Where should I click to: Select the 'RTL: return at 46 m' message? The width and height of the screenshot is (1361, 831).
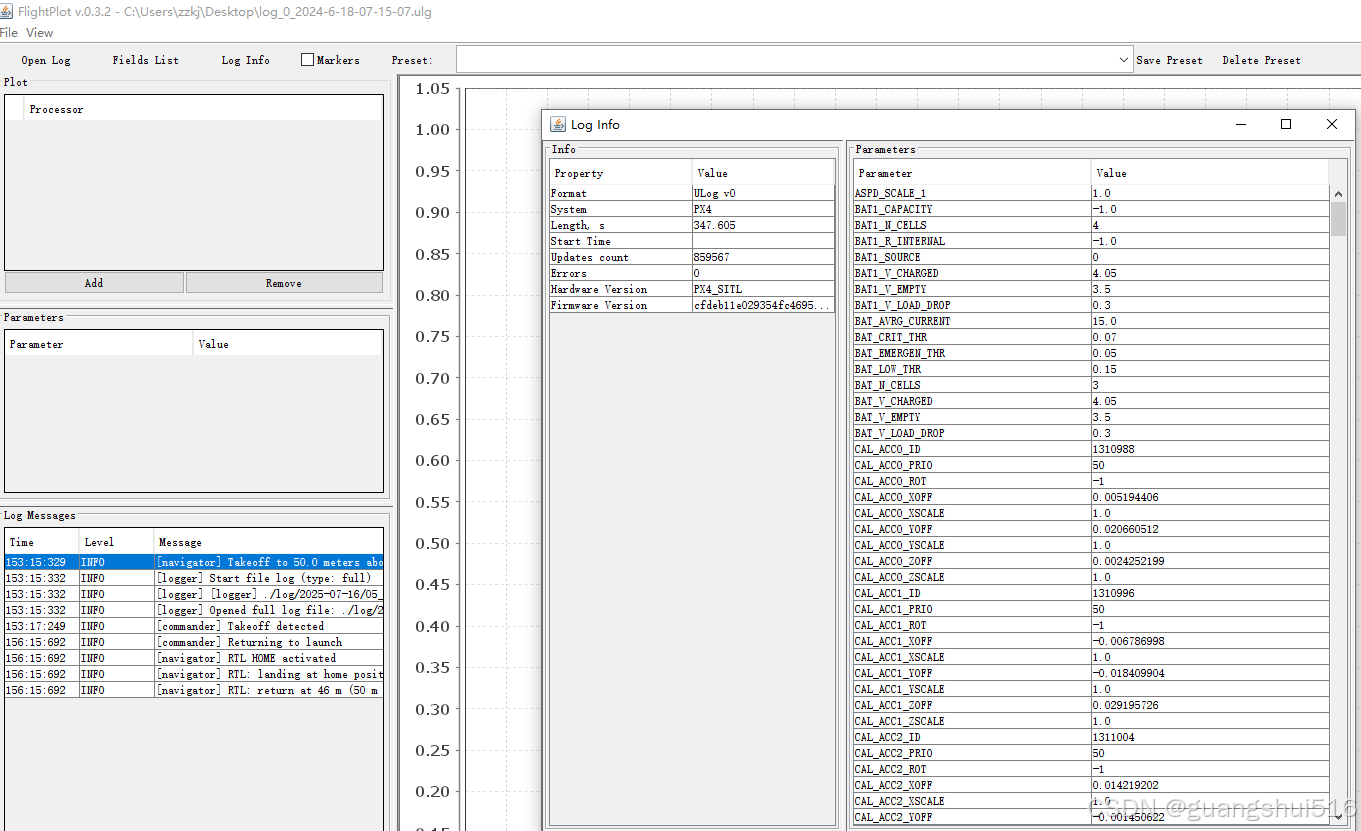(x=194, y=690)
